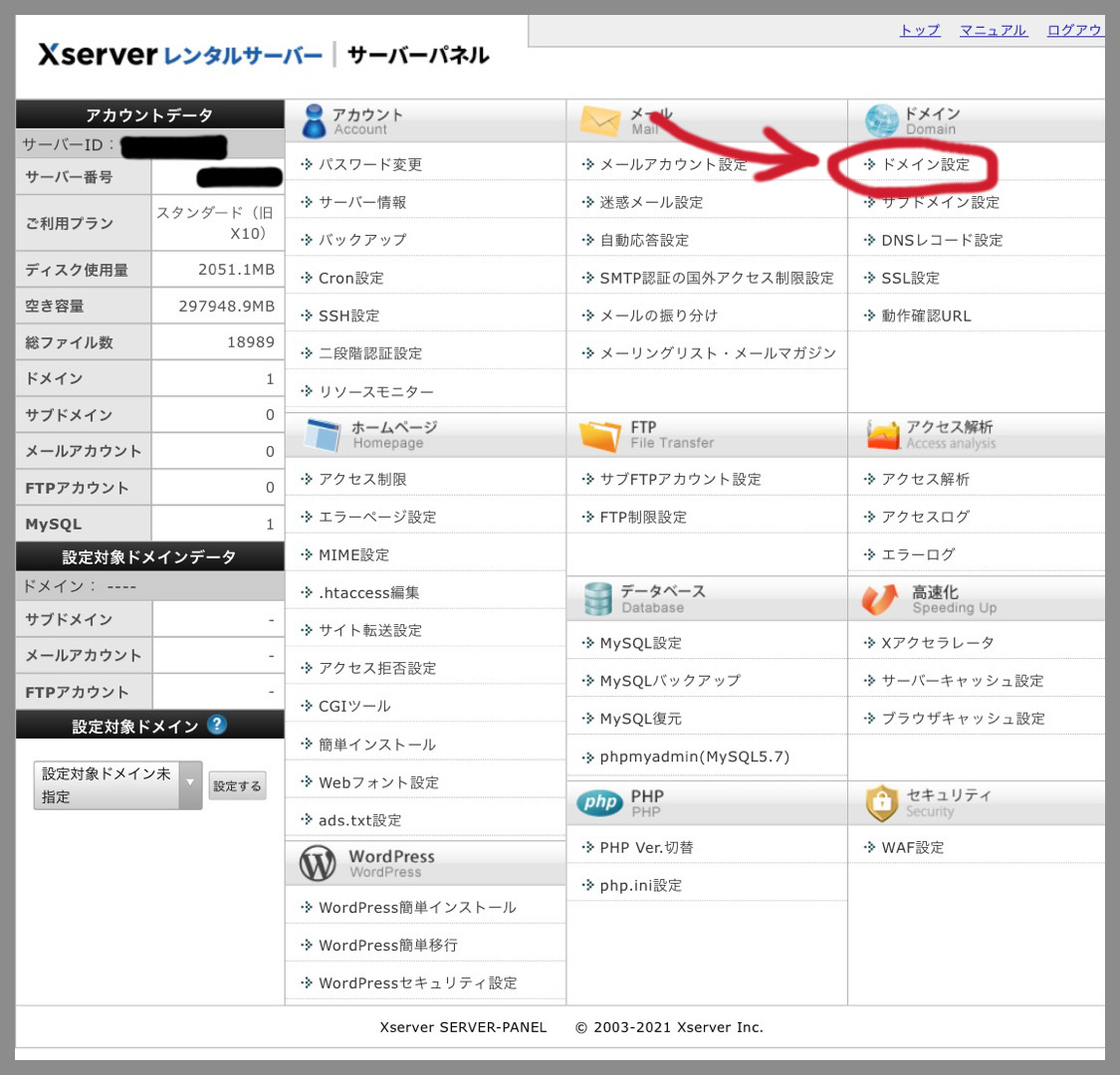Click the ログアウト link

point(1076,30)
